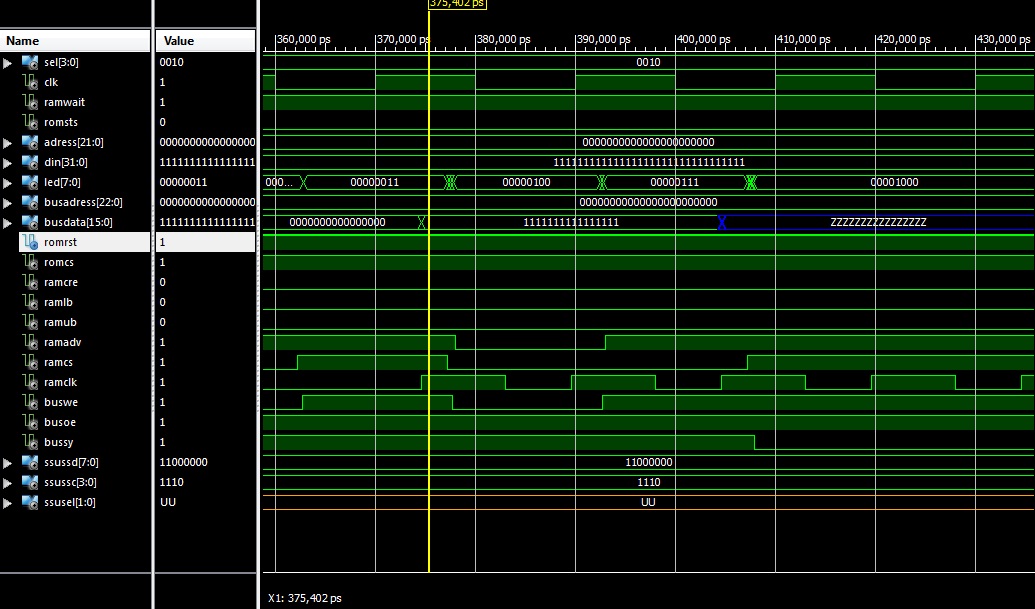
Task: Select the romrst signal name
Action: tap(60, 242)
